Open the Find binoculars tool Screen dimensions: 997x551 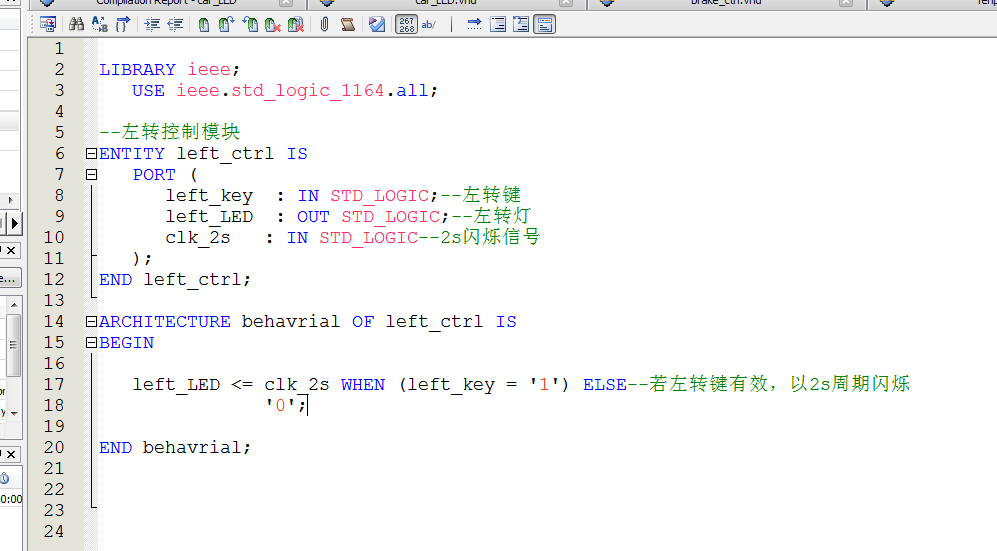coord(76,24)
